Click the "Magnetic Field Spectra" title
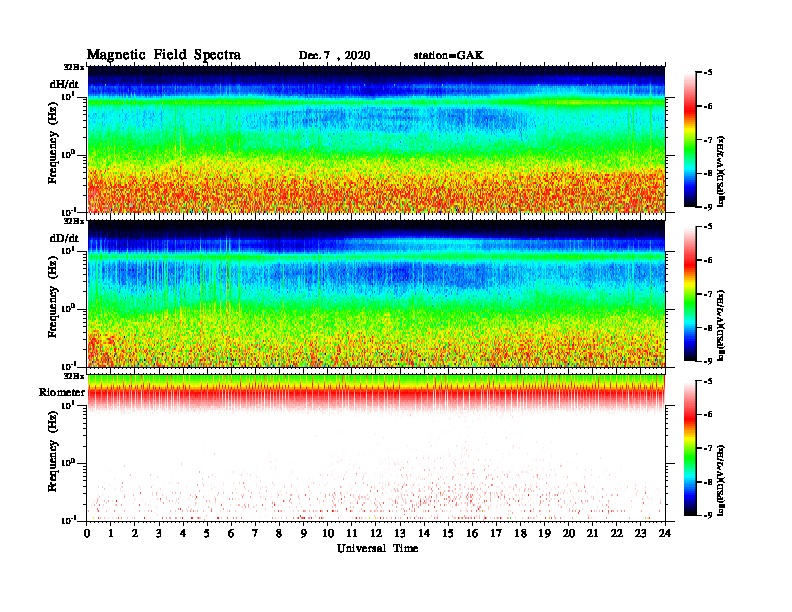The width and height of the screenshot is (792, 612). point(164,55)
